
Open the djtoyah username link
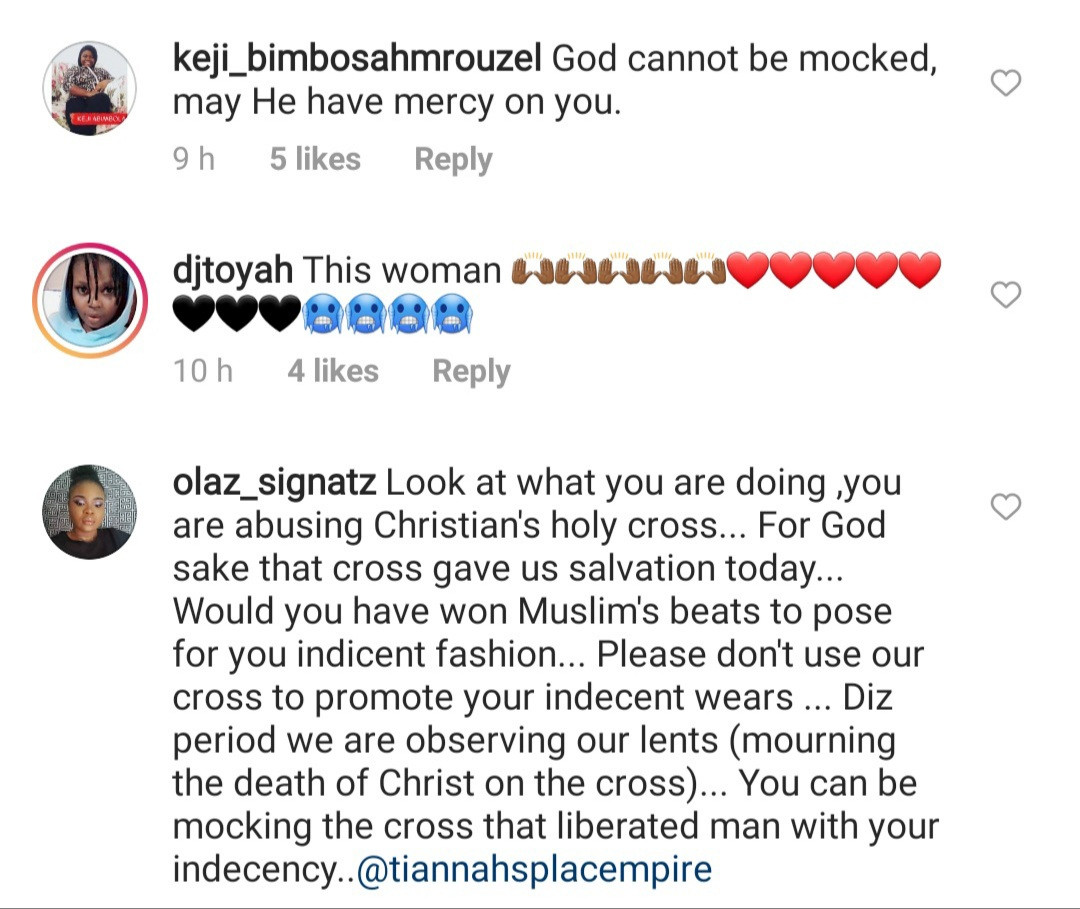(x=232, y=271)
